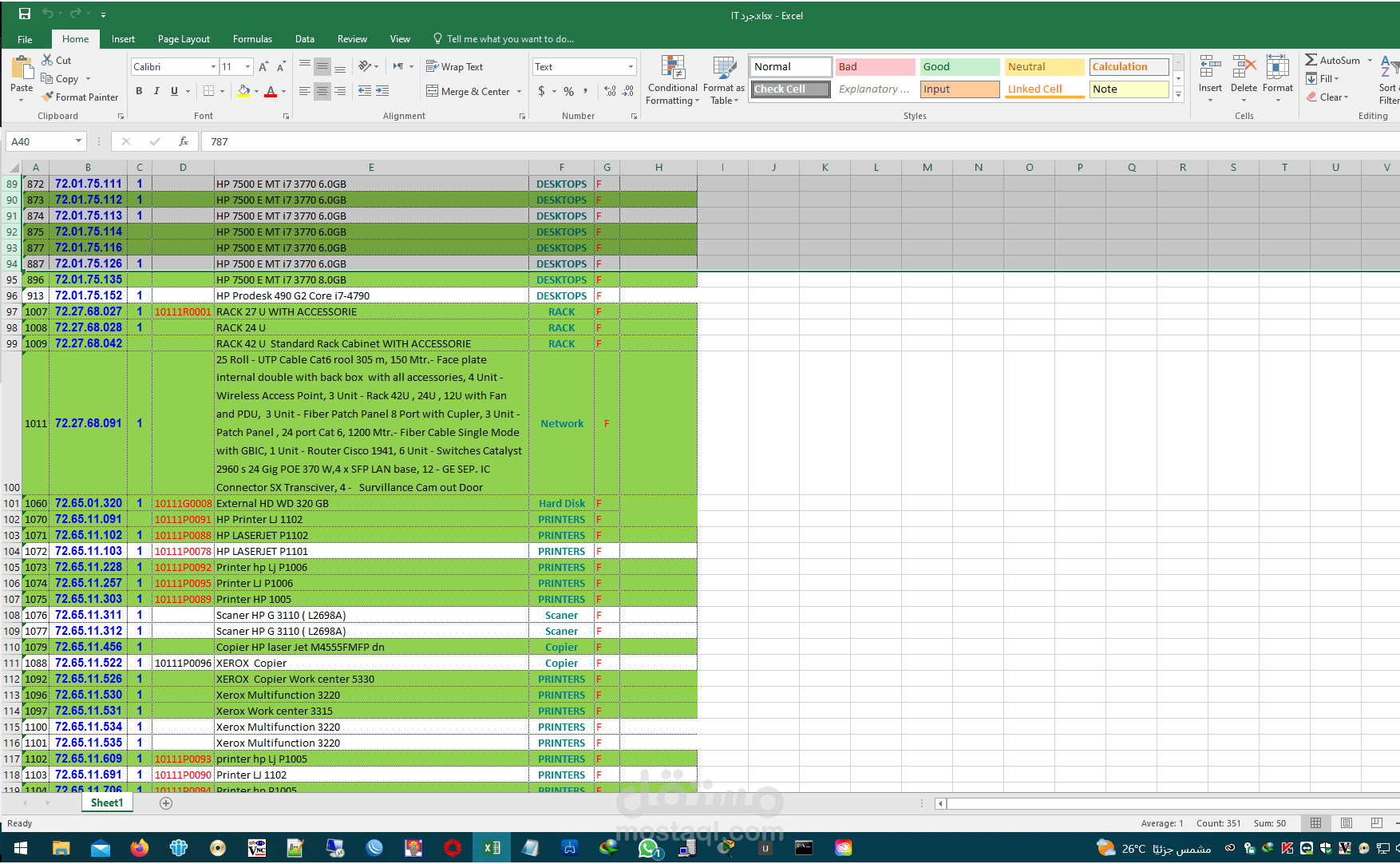Open the Calibri font name dropdown
1400x864 pixels.
(x=213, y=66)
